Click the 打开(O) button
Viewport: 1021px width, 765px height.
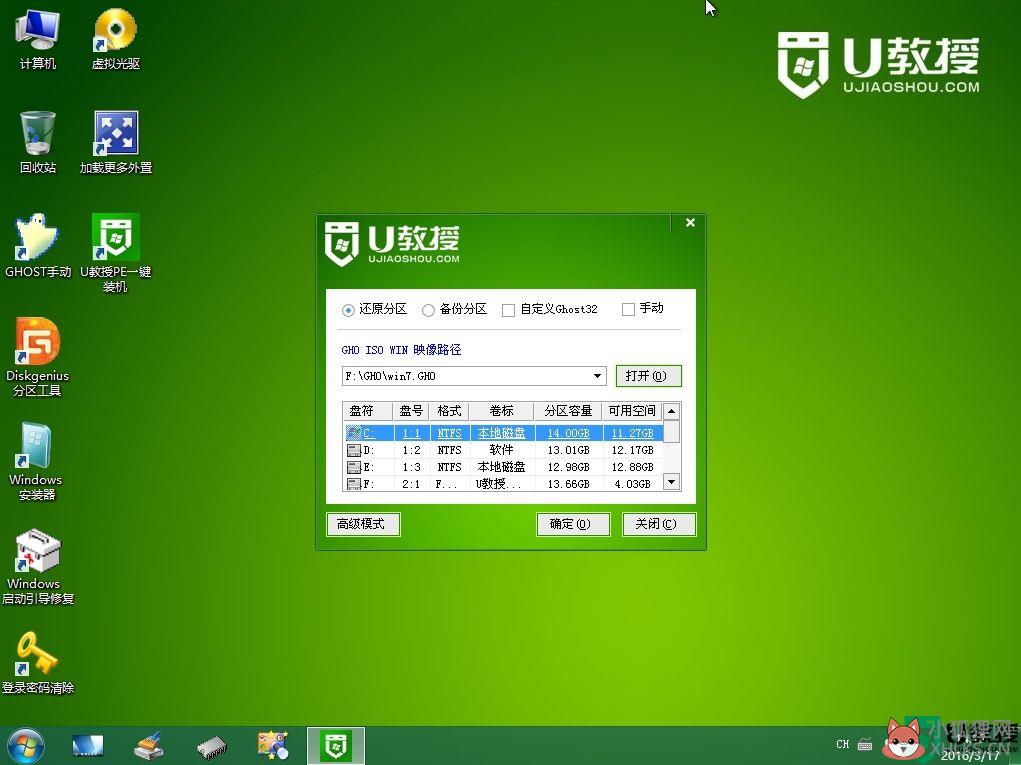tap(649, 376)
